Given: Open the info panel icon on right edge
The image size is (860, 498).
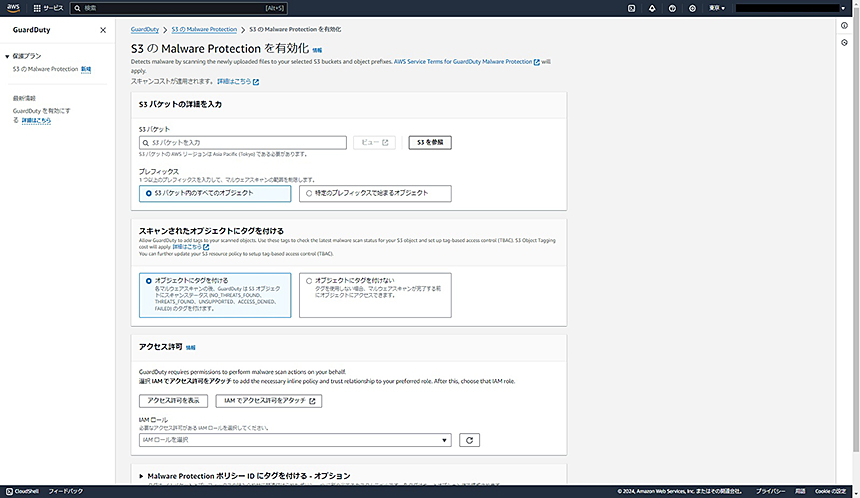Looking at the screenshot, I should pyautogui.click(x=844, y=25).
